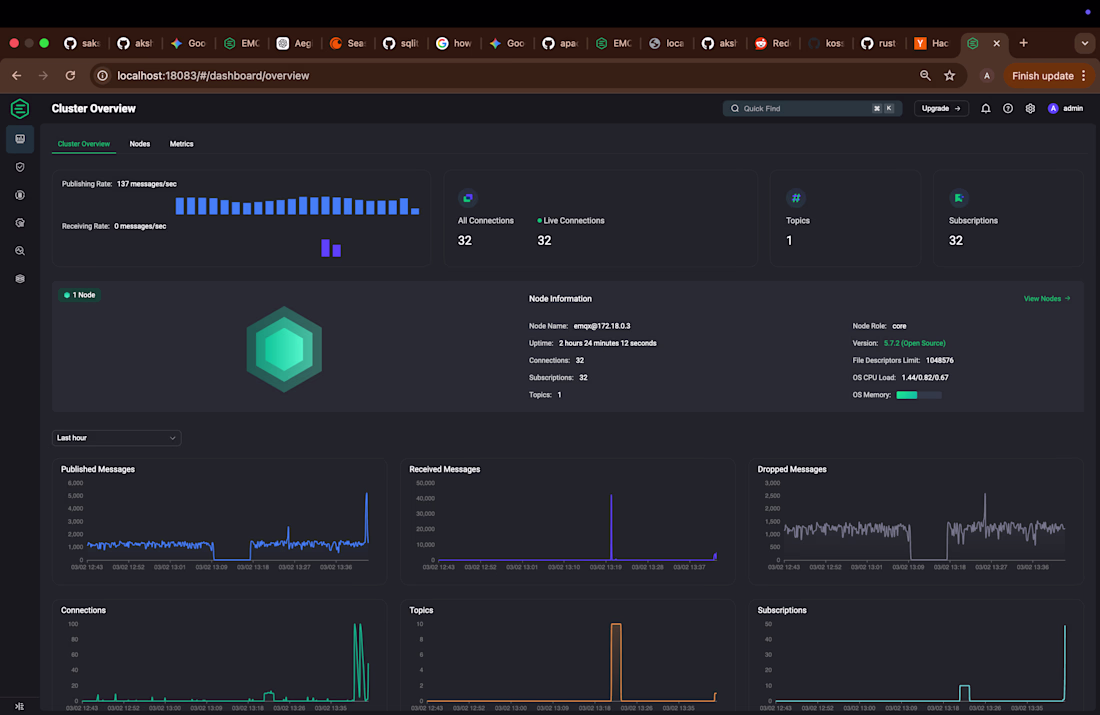This screenshot has height=715, width=1100.
Task: Open the shield Access Control sidebar icon
Action: (x=20, y=167)
